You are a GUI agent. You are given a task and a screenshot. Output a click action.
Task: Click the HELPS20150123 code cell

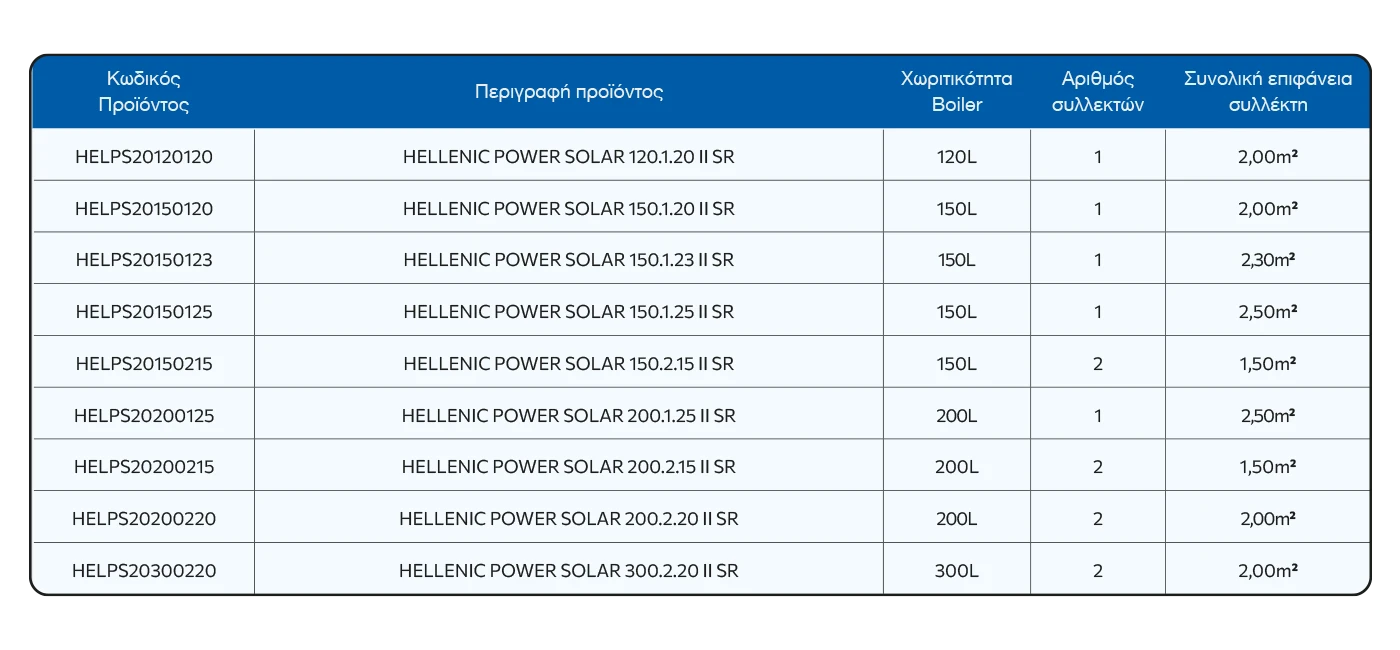coord(144,260)
